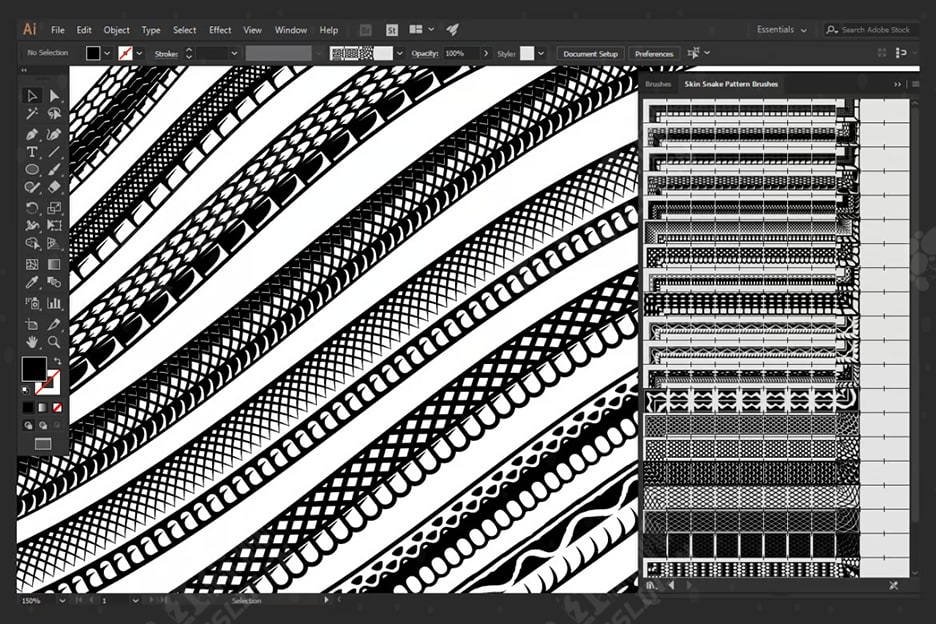Select the Slice tool
936x624 pixels.
[54, 324]
